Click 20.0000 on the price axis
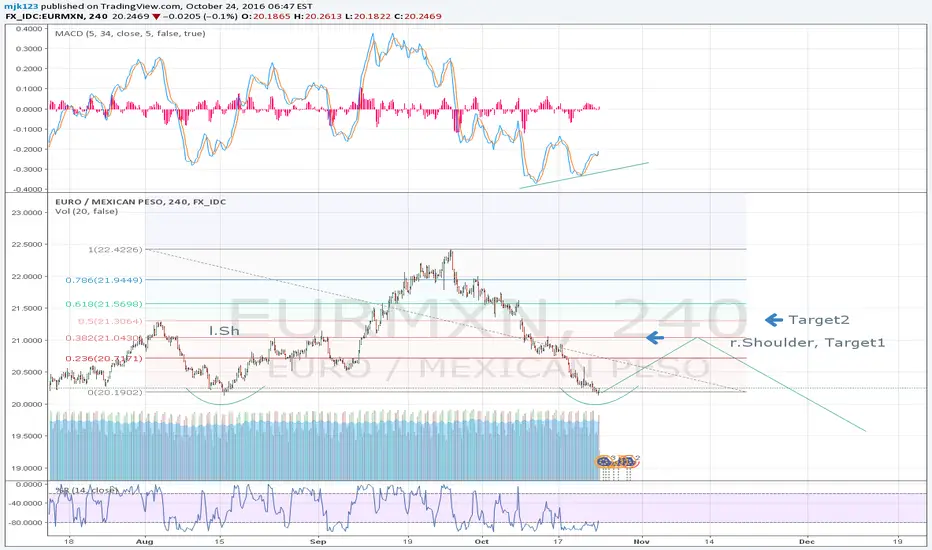The width and height of the screenshot is (932, 550). tap(27, 404)
